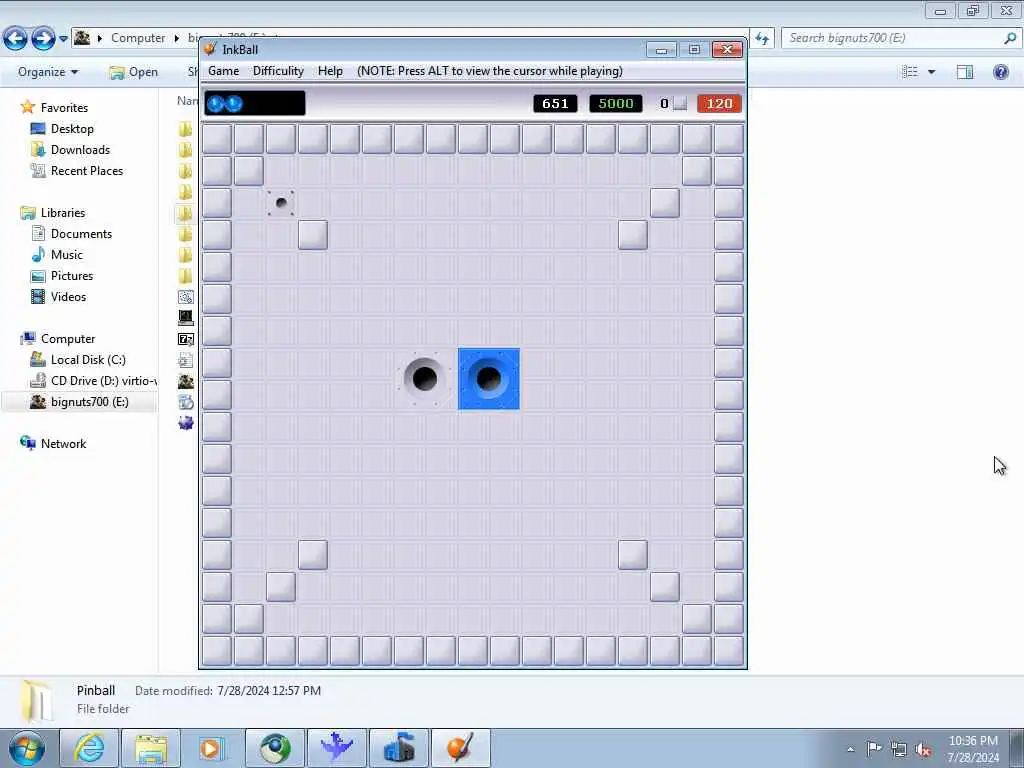The image size is (1024, 768).
Task: Open the Pictures library
Action: pos(72,276)
